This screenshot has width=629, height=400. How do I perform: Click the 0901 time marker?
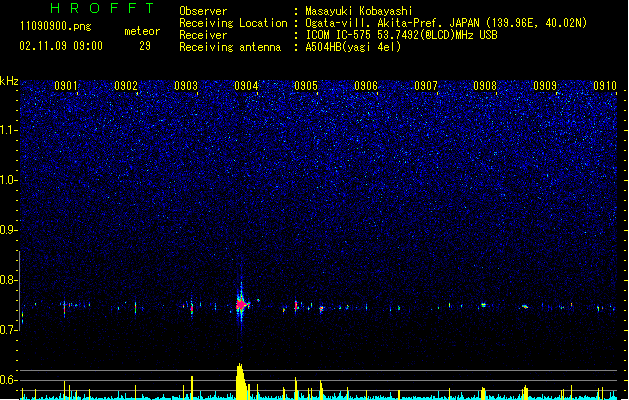point(66,85)
